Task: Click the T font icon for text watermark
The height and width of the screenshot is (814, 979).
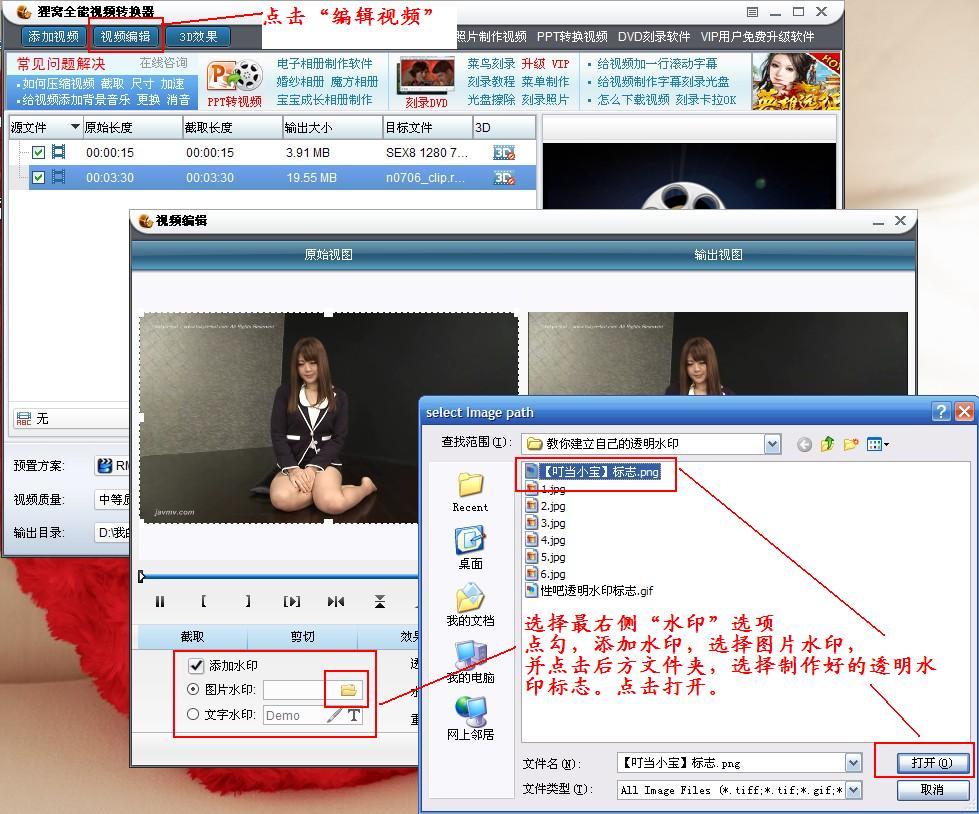Action: tap(354, 715)
